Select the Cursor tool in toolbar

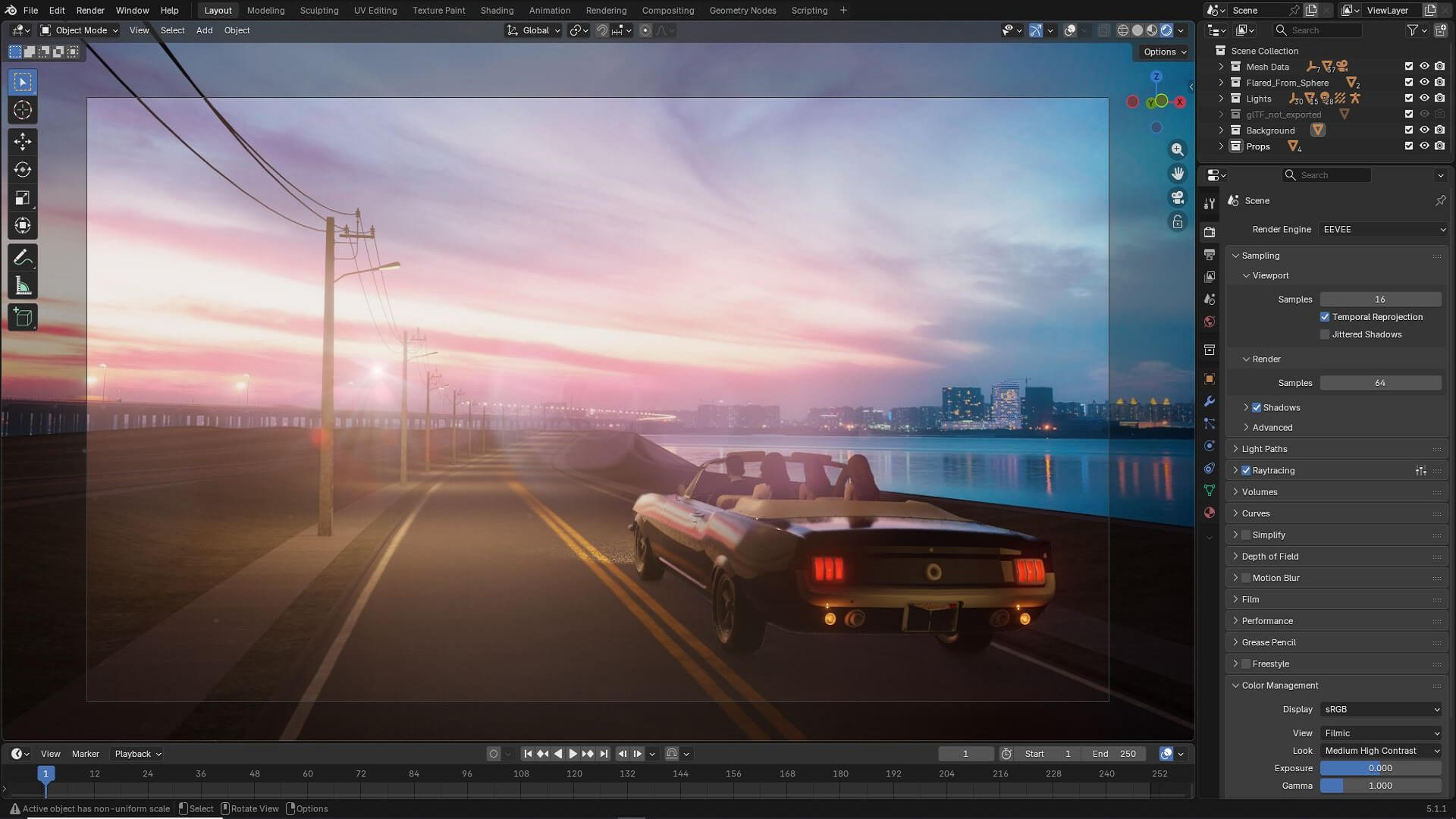[x=23, y=110]
